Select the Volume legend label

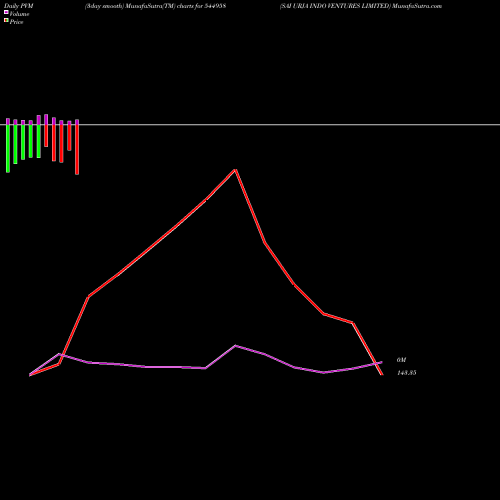[19, 14]
